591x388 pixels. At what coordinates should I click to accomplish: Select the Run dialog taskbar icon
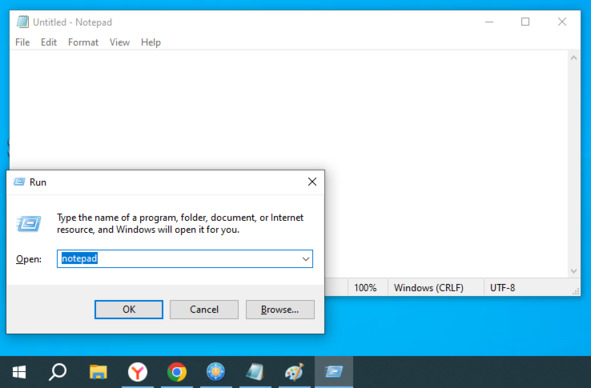[334, 372]
